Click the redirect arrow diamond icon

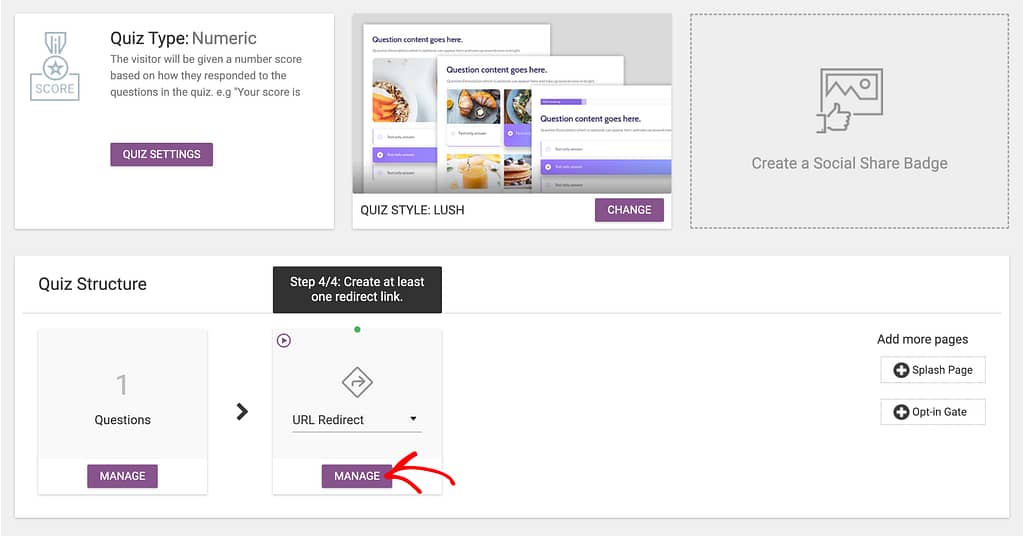[x=357, y=383]
